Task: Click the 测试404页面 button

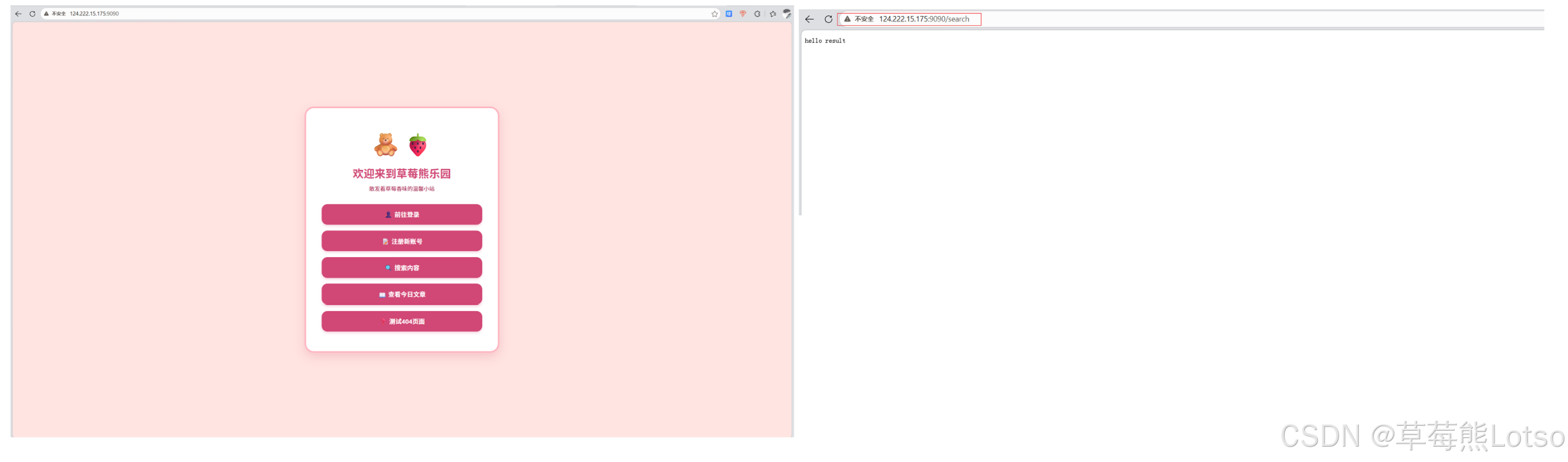Action: coord(401,321)
